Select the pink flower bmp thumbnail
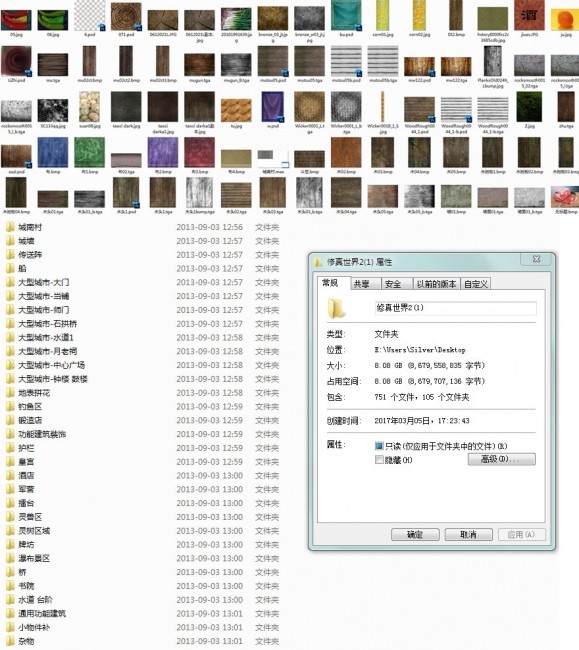This screenshot has height=650, width=579. (x=566, y=196)
